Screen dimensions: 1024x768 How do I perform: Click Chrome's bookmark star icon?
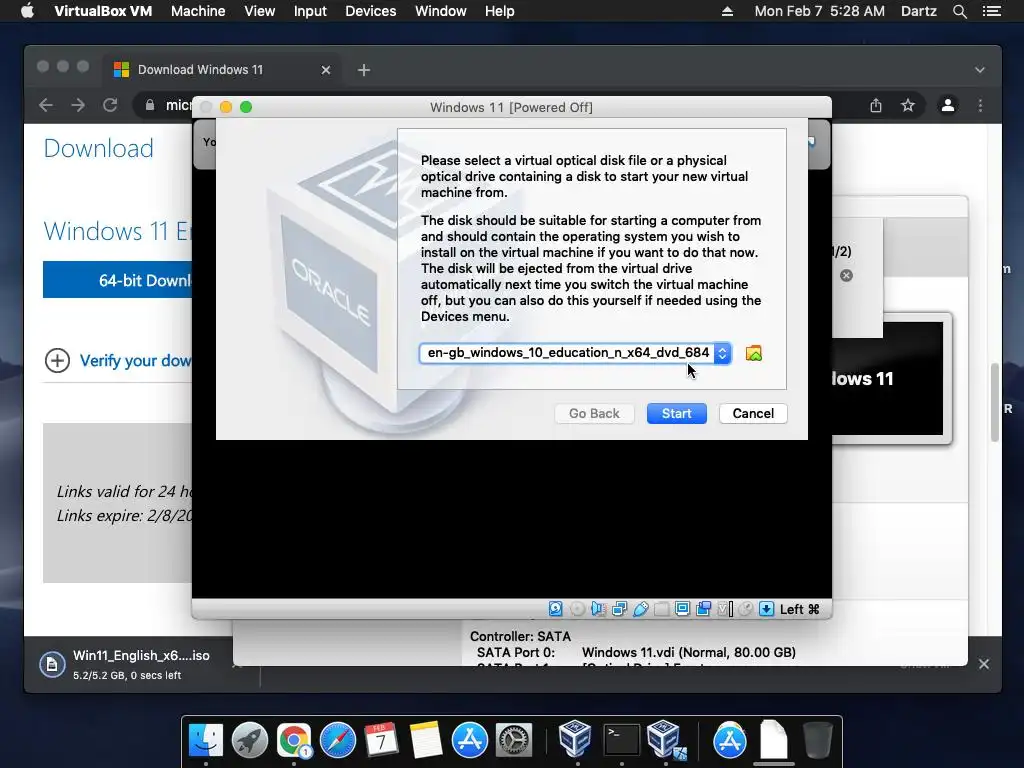point(908,105)
